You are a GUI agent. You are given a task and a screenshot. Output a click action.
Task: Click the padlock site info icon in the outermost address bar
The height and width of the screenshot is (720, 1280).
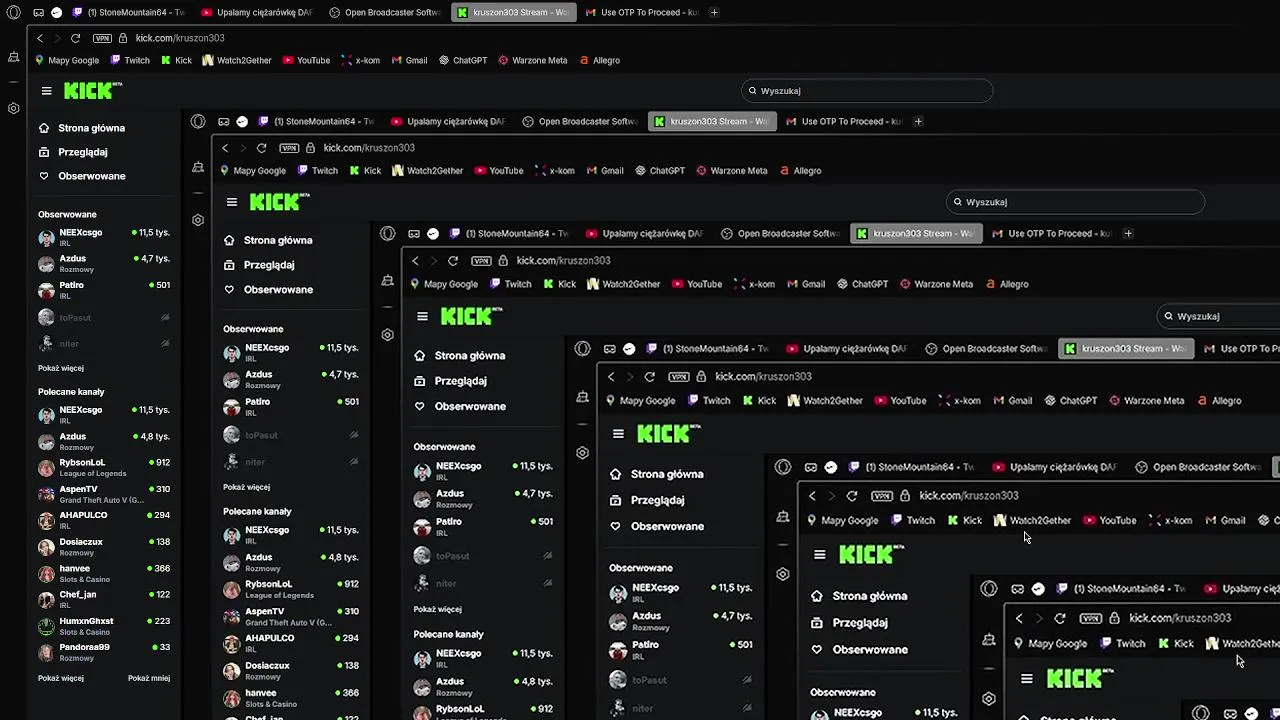[123, 38]
